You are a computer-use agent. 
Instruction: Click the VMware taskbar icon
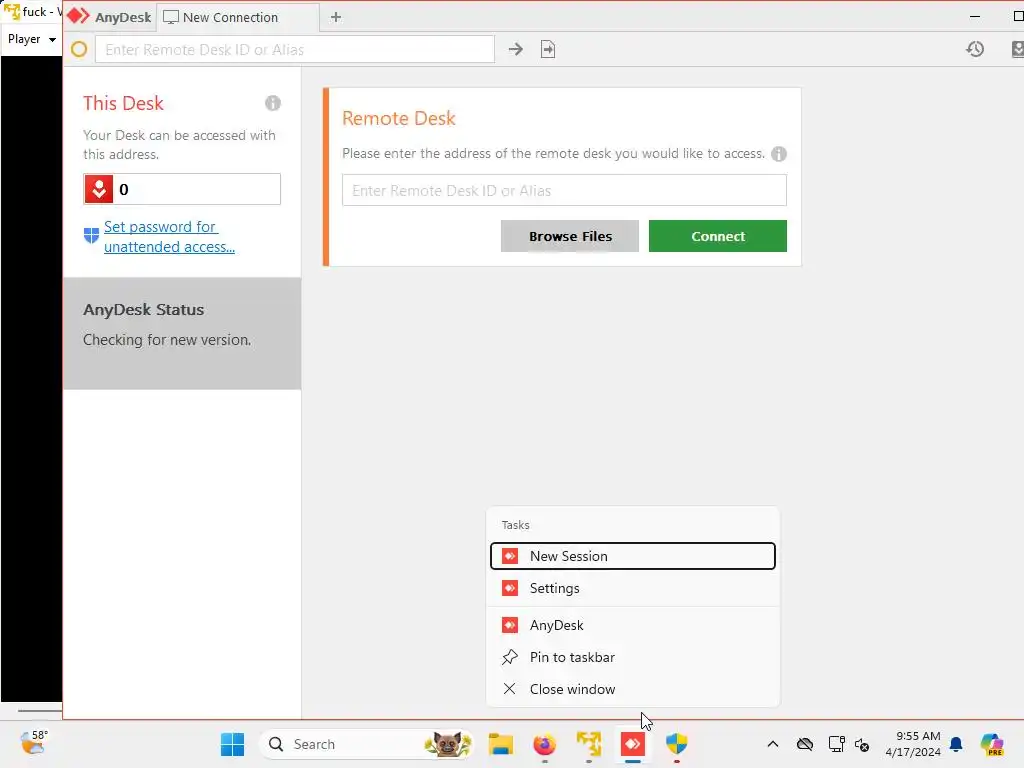tap(588, 744)
